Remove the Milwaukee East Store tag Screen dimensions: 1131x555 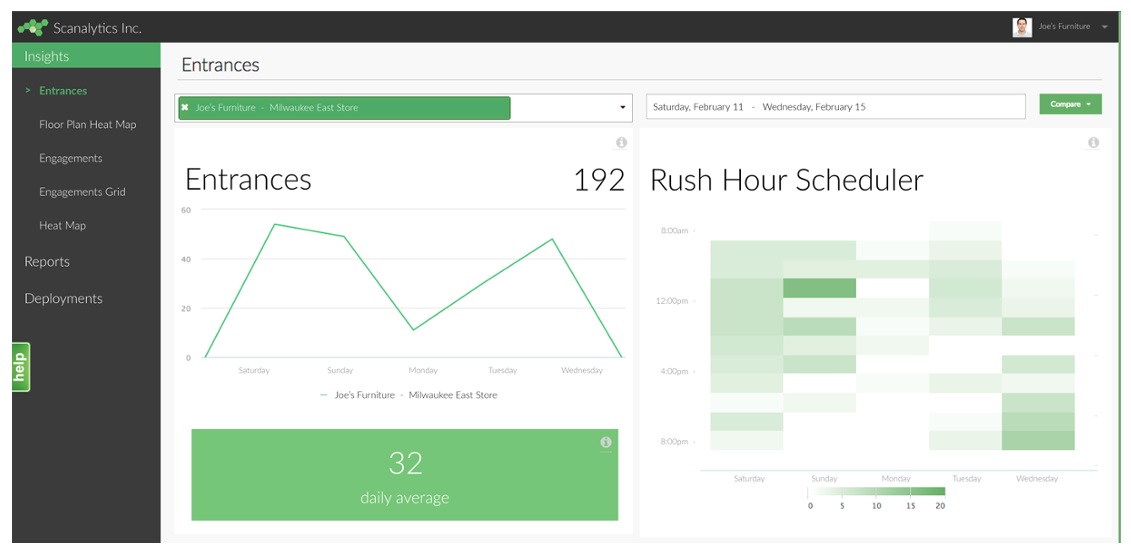(185, 107)
